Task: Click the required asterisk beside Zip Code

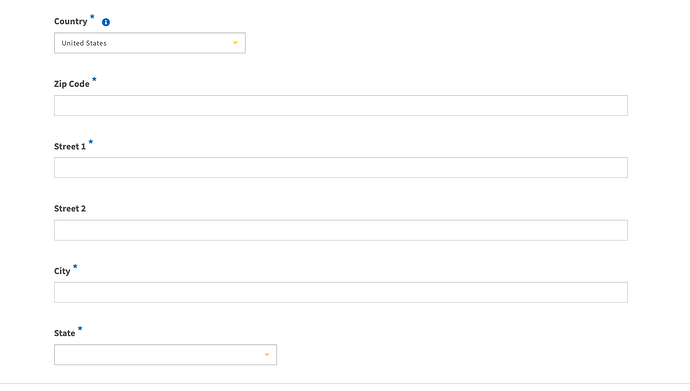Action: click(94, 79)
